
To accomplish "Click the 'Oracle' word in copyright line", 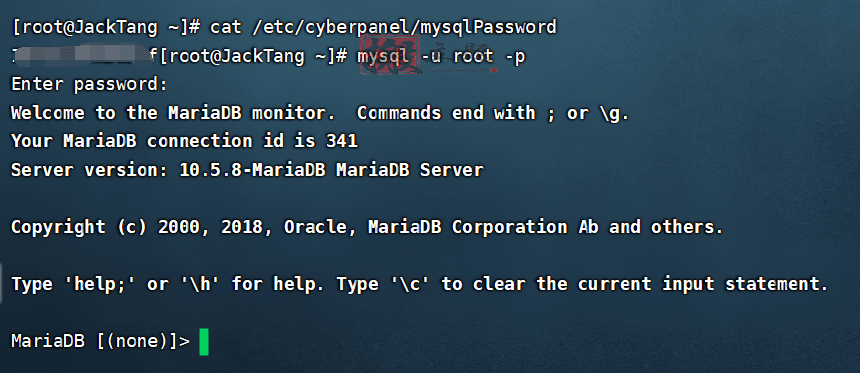I will pyautogui.click(x=315, y=227).
